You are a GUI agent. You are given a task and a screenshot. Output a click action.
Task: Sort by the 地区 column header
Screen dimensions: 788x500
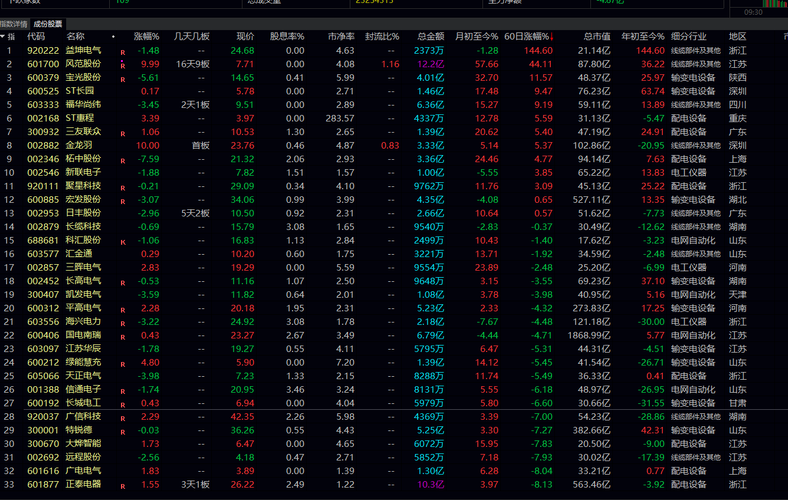click(x=737, y=37)
